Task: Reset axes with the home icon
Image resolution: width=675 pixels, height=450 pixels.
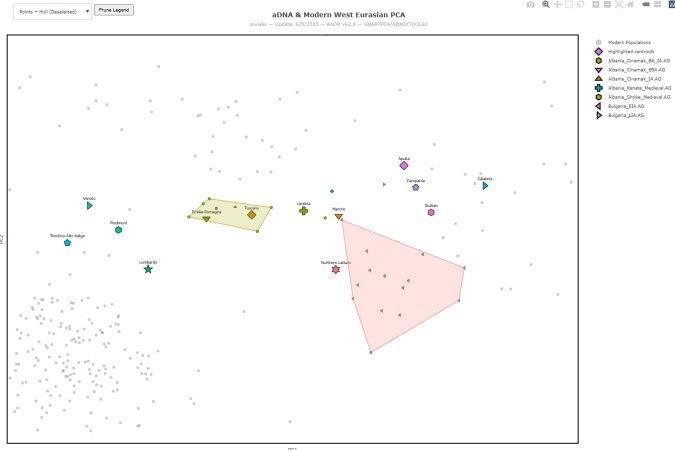Action: point(631,4)
